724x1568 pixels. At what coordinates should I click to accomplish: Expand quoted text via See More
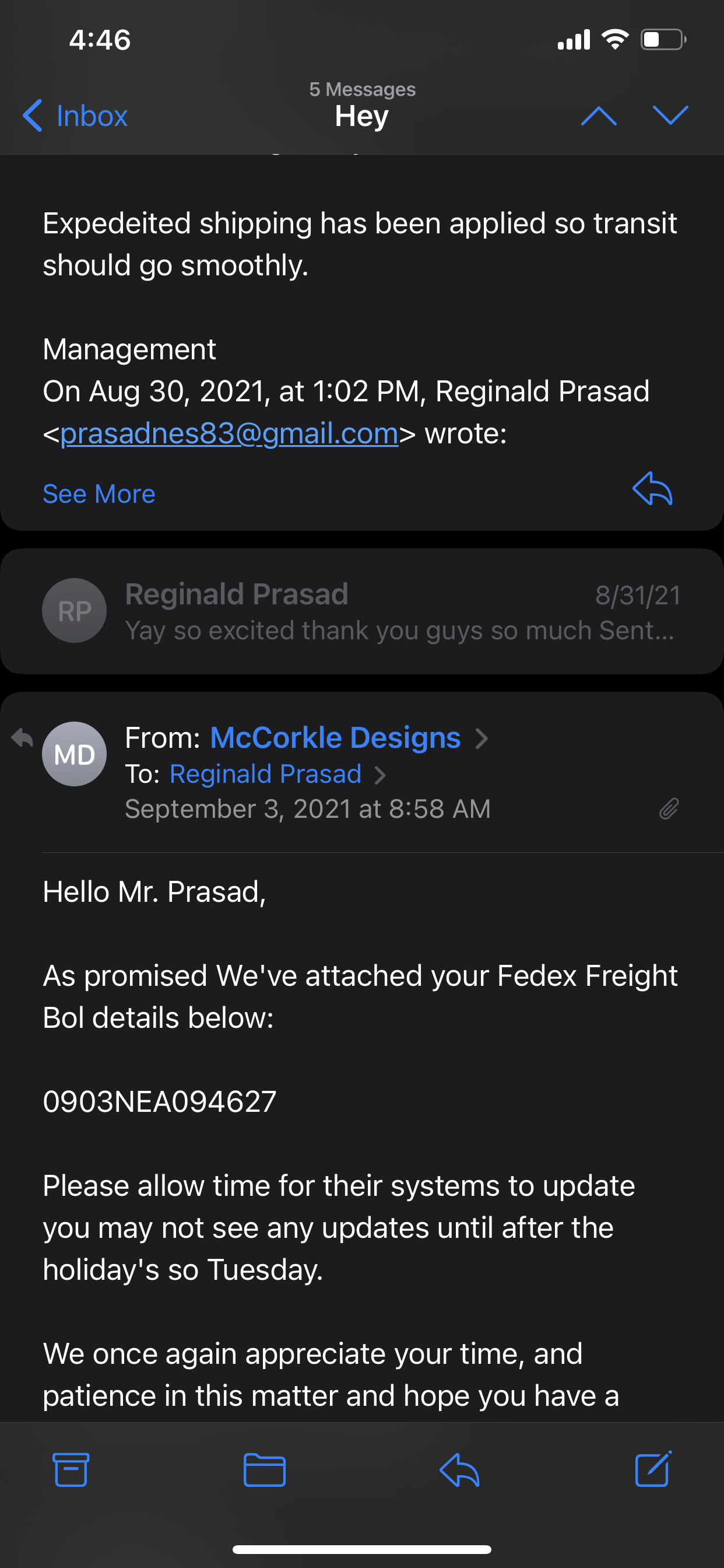point(99,494)
